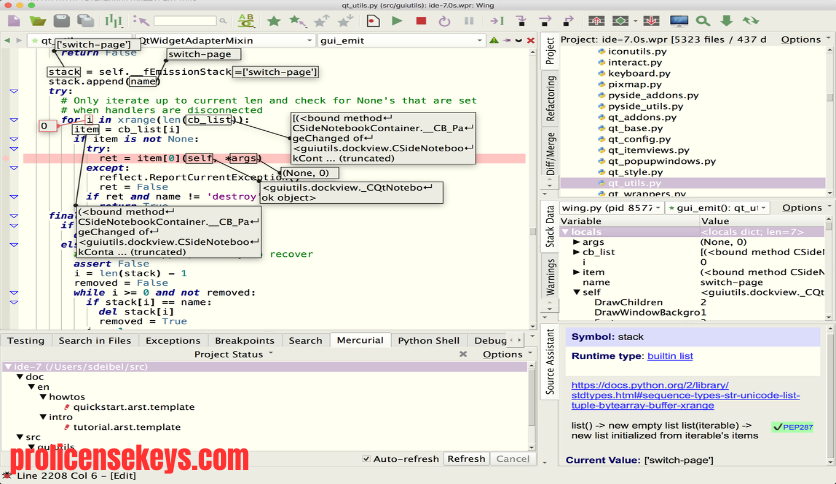Switch to the Testing tab
Screen dimensions: 836x484
[26, 341]
